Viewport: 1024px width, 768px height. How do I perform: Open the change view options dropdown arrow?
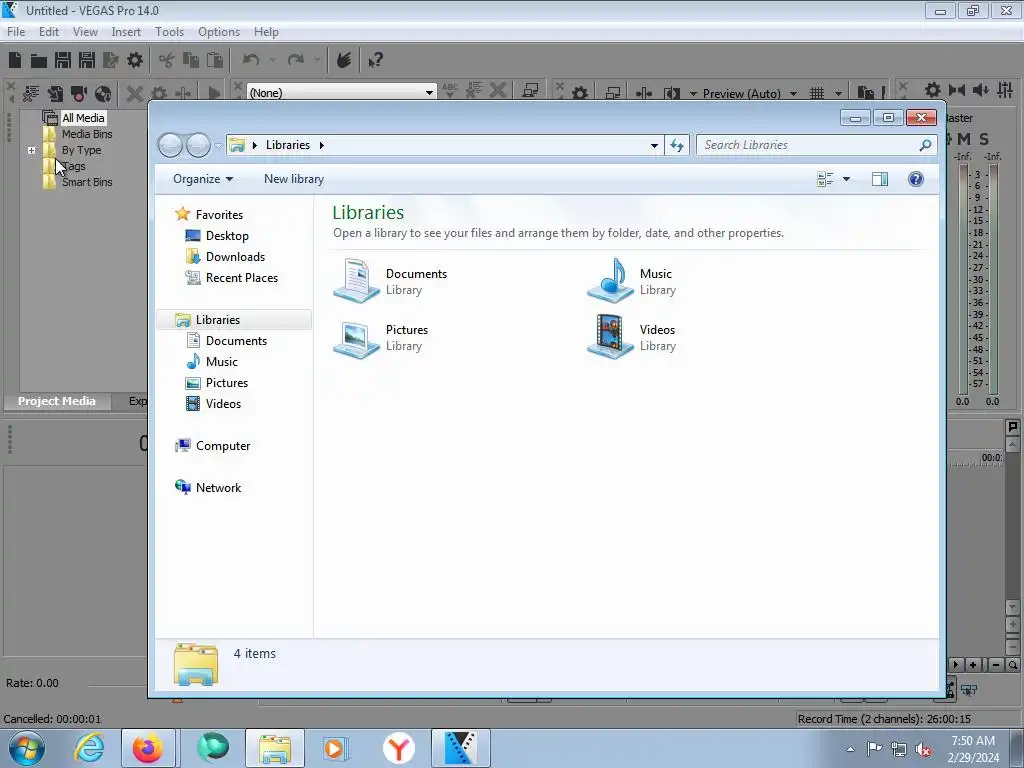pyautogui.click(x=846, y=179)
